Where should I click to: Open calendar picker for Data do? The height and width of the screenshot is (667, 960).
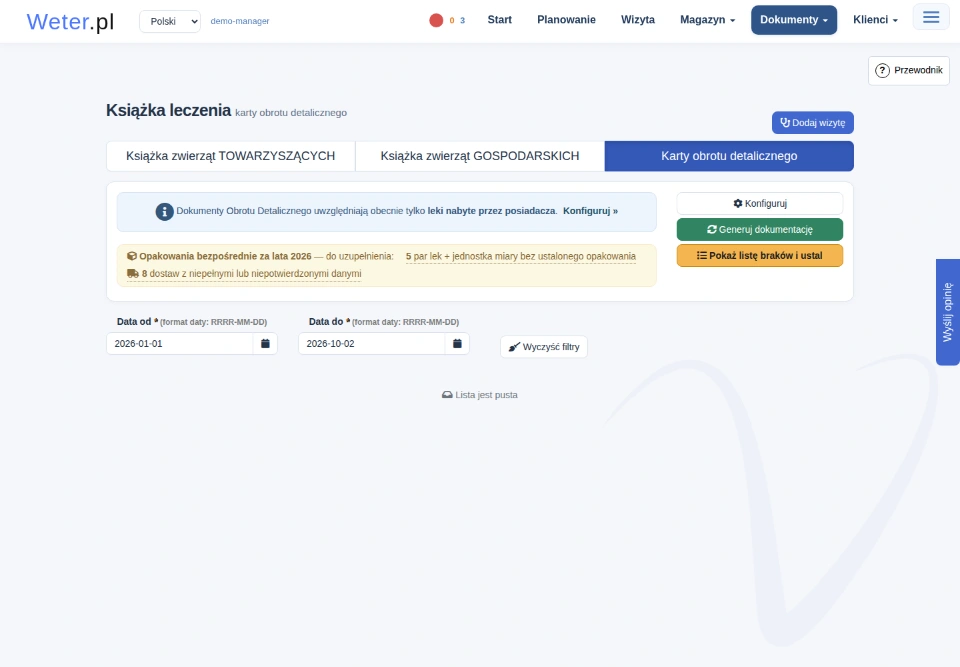457,344
